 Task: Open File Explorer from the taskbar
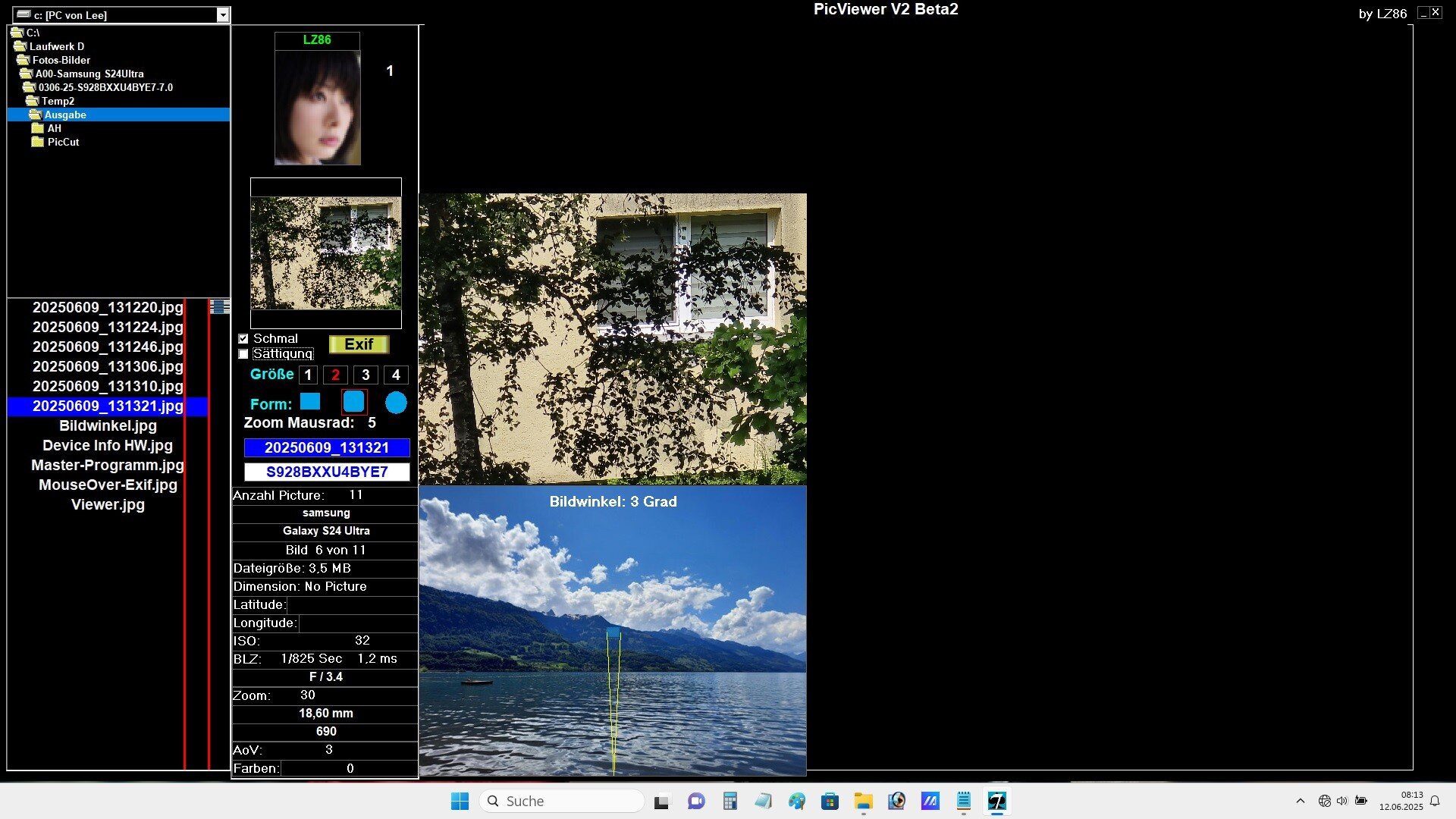863,801
